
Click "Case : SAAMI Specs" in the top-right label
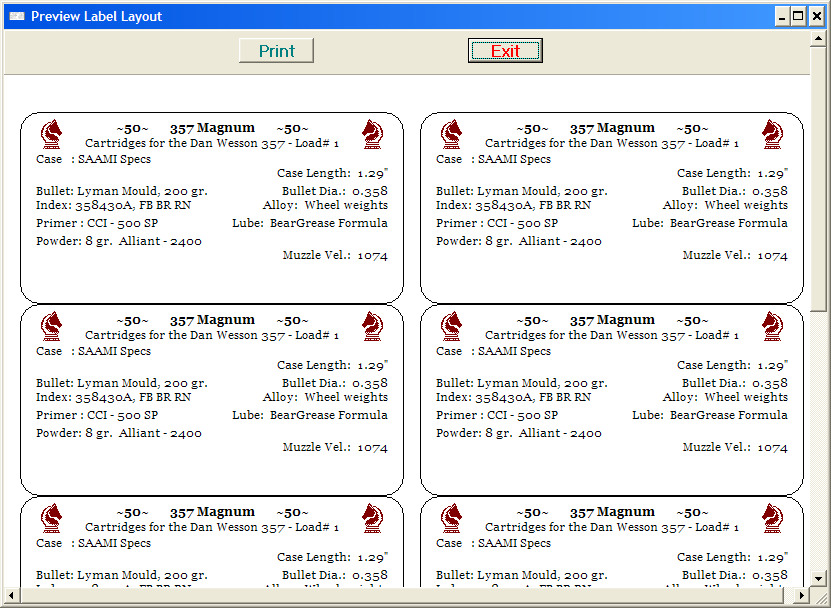point(493,159)
